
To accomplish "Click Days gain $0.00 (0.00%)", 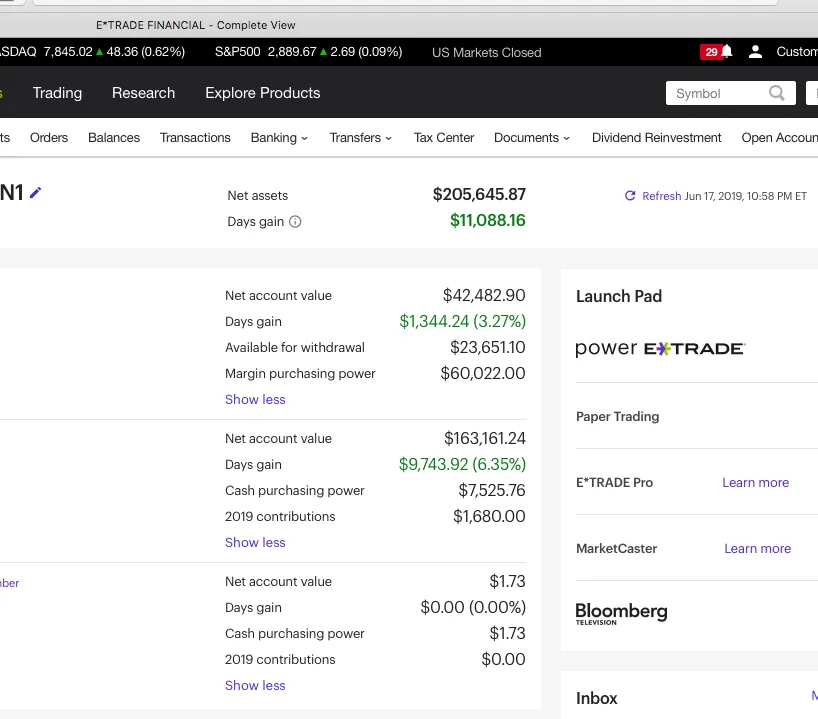I will [473, 607].
